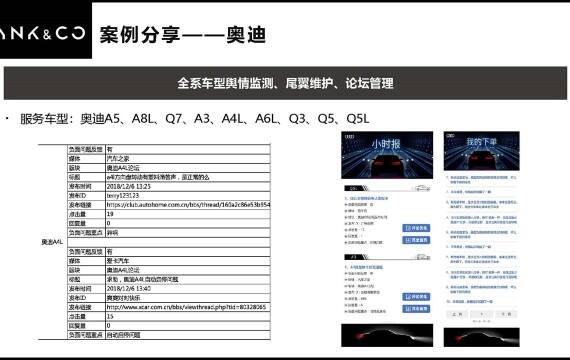This screenshot has width=570, height=360.
Task: Click upper blue button in second 小时报 entry
Action: tap(416, 296)
